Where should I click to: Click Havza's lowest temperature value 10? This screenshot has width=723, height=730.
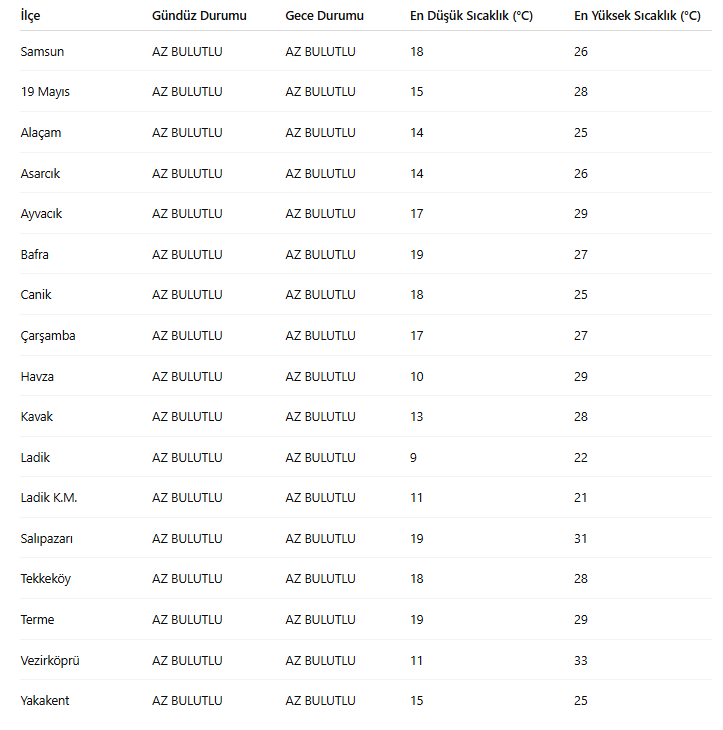[417, 377]
